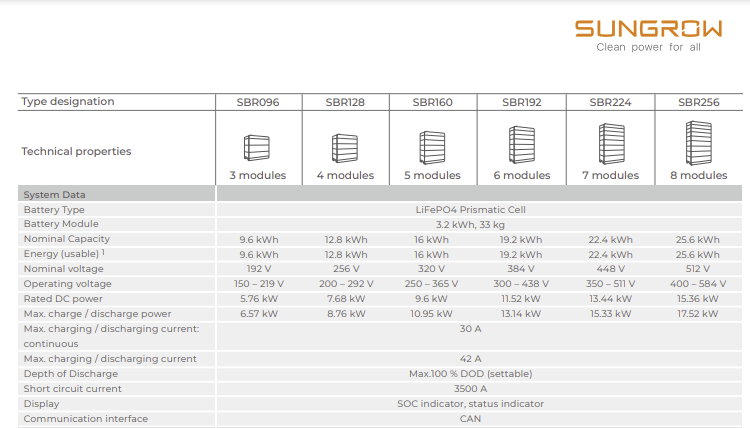Viewport: 750px width, 428px height.
Task: Click the 'Display' row label
Action: pyautogui.click(x=41, y=404)
